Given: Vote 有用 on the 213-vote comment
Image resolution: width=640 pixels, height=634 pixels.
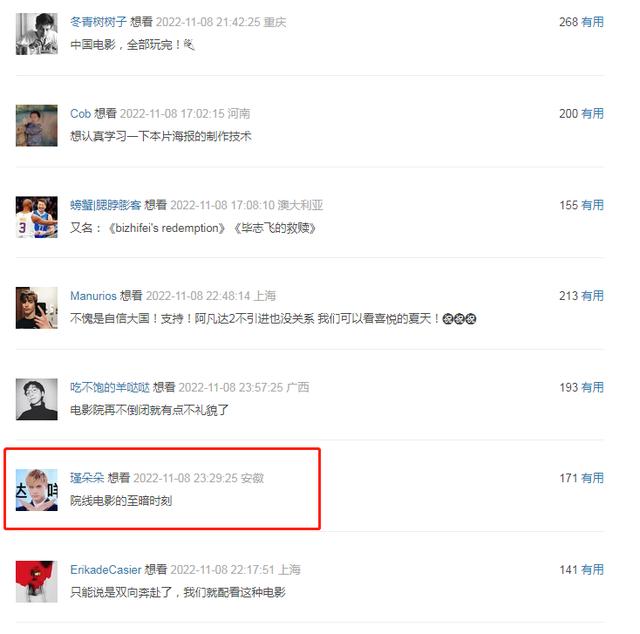Looking at the screenshot, I should pyautogui.click(x=592, y=296).
